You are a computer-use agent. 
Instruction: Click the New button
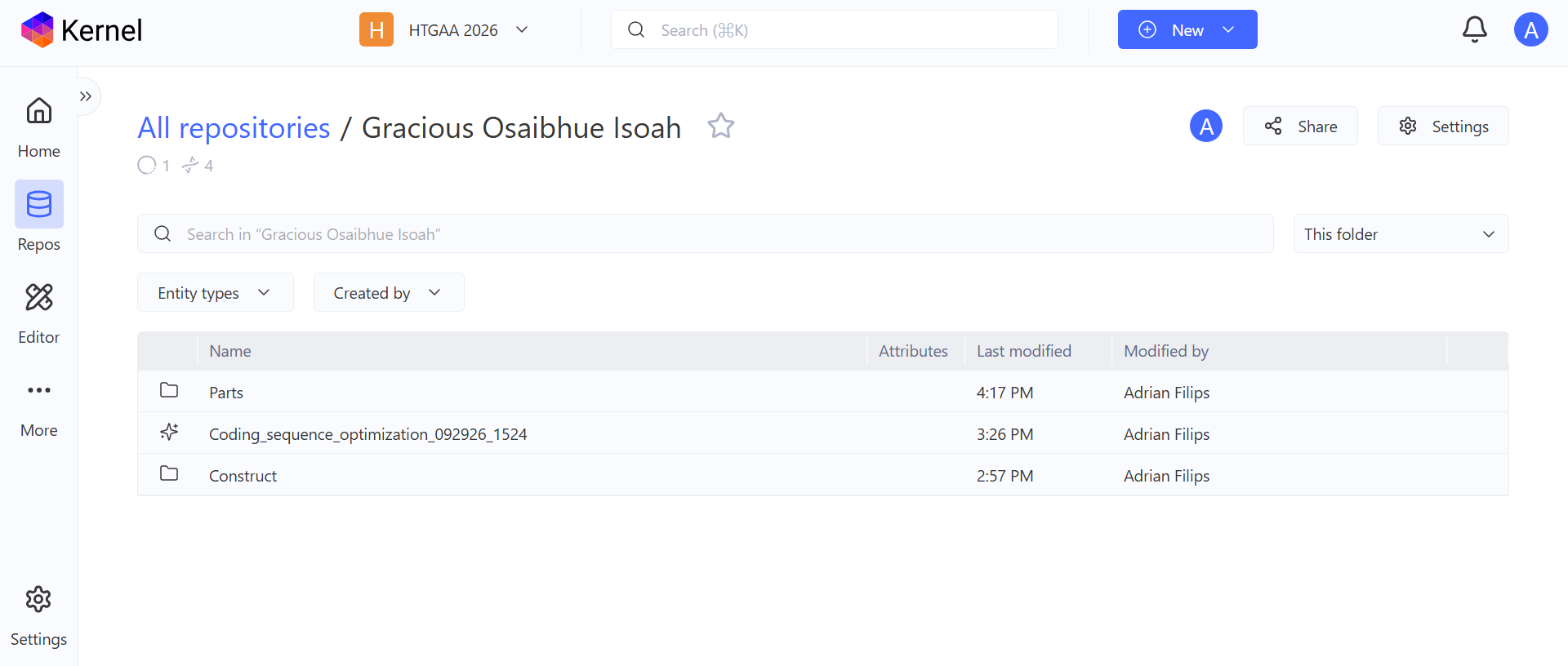click(x=1187, y=30)
